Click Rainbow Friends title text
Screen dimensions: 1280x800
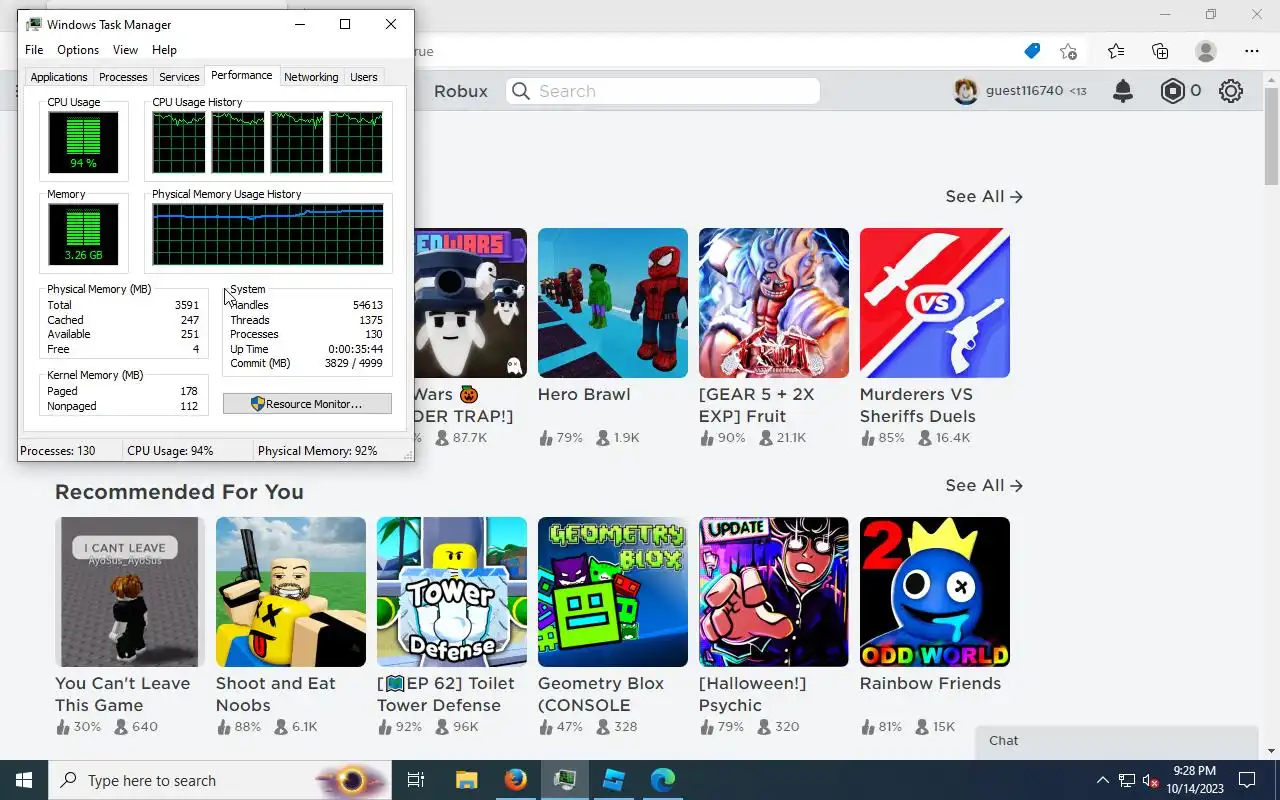pos(930,684)
